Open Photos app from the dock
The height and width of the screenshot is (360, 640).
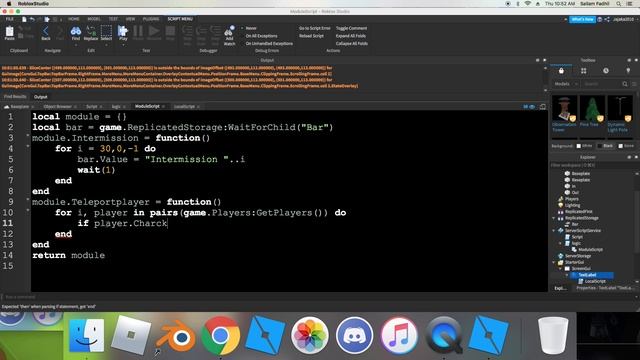(x=310, y=336)
